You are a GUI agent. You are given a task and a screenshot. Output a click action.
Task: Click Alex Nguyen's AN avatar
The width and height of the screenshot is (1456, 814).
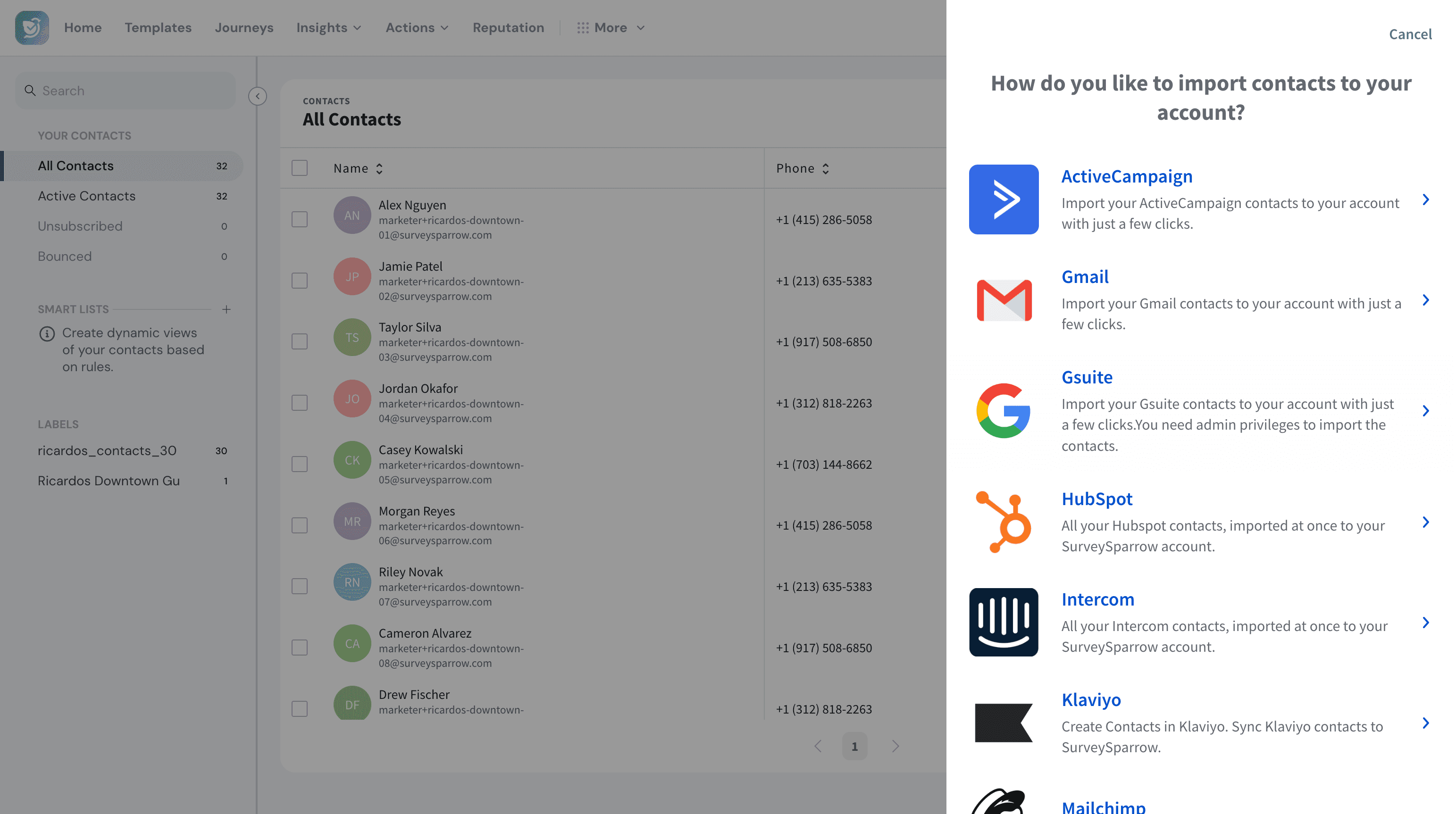[351, 215]
